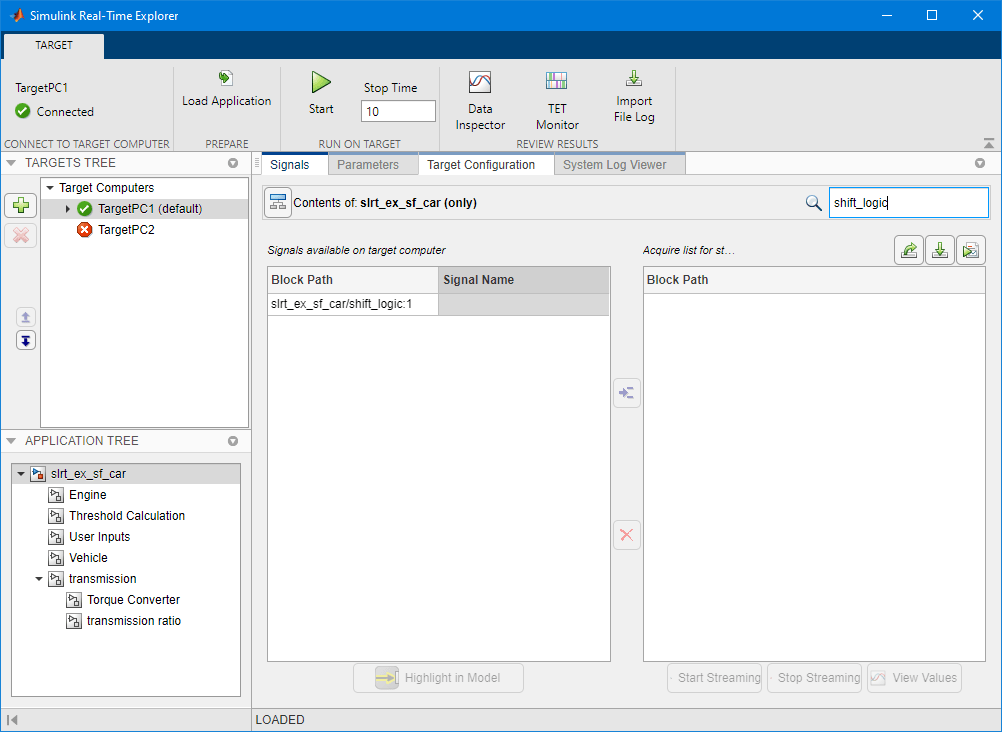Select the Engine subsystem label

[x=88, y=495]
